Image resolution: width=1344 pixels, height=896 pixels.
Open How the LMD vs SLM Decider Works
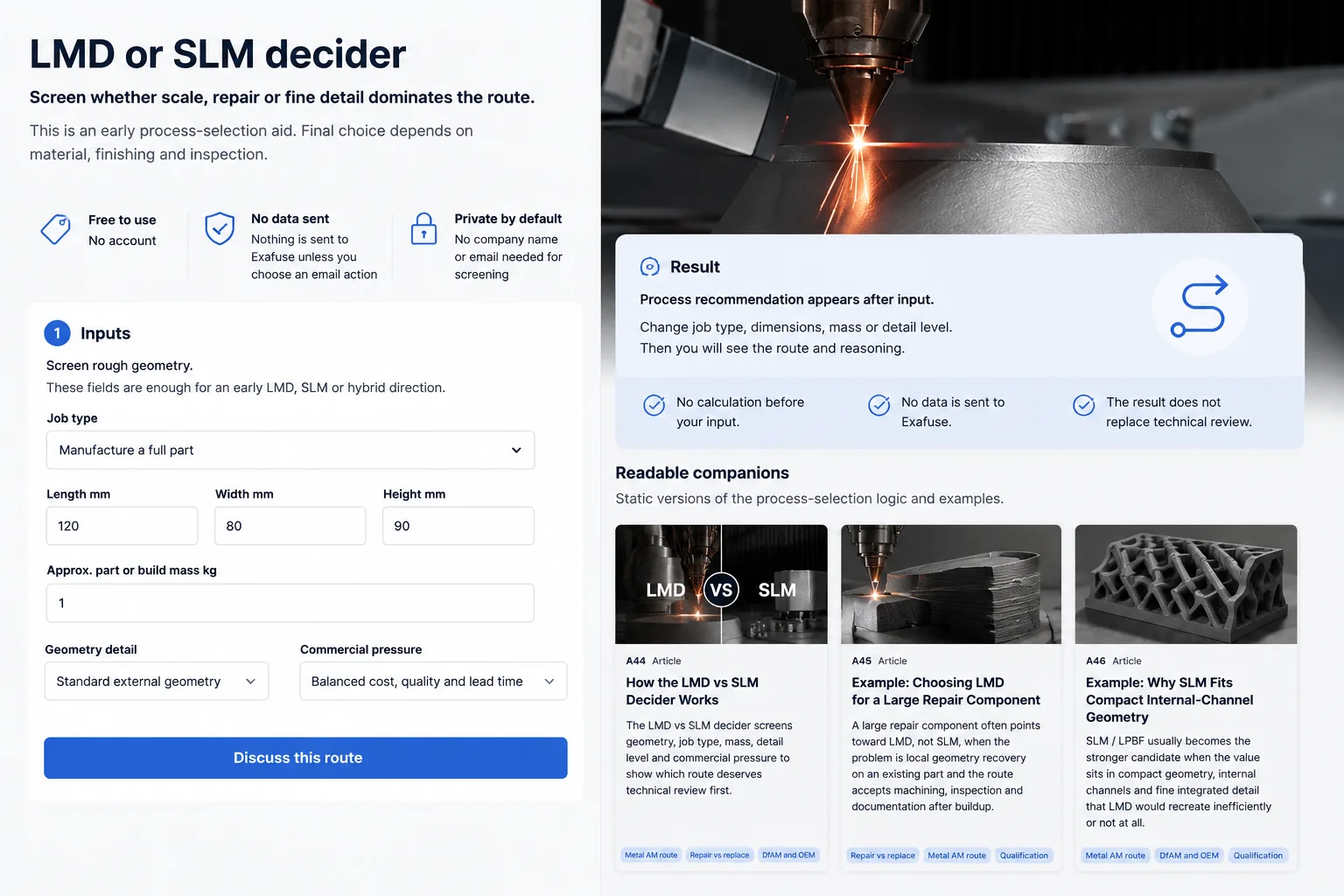tap(692, 691)
